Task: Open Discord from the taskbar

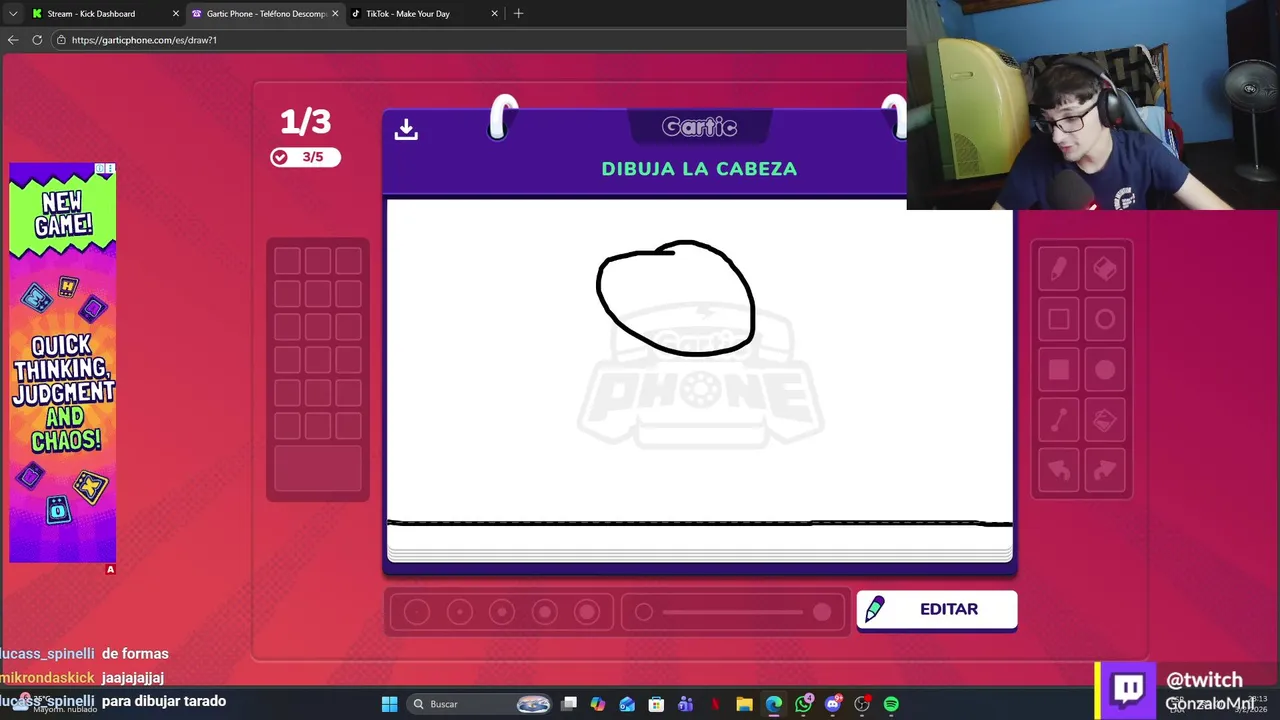Action: click(x=832, y=704)
